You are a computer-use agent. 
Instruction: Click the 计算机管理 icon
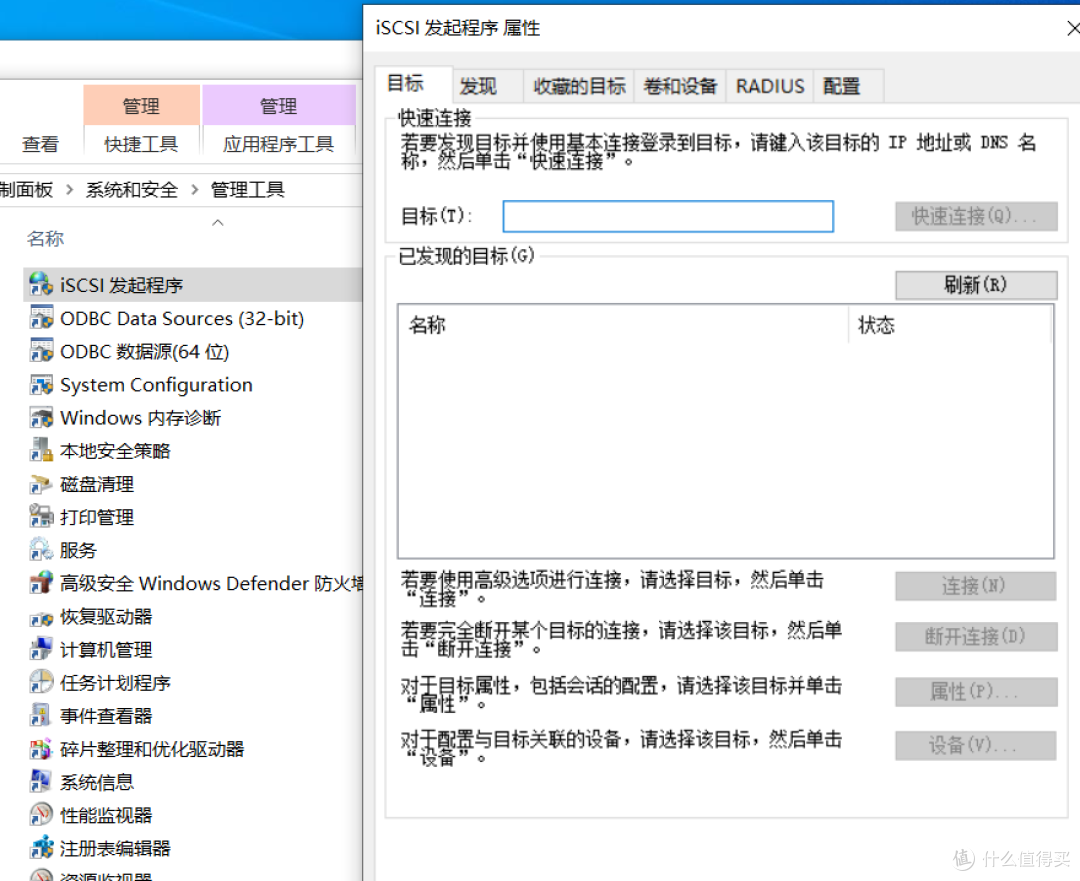click(41, 650)
